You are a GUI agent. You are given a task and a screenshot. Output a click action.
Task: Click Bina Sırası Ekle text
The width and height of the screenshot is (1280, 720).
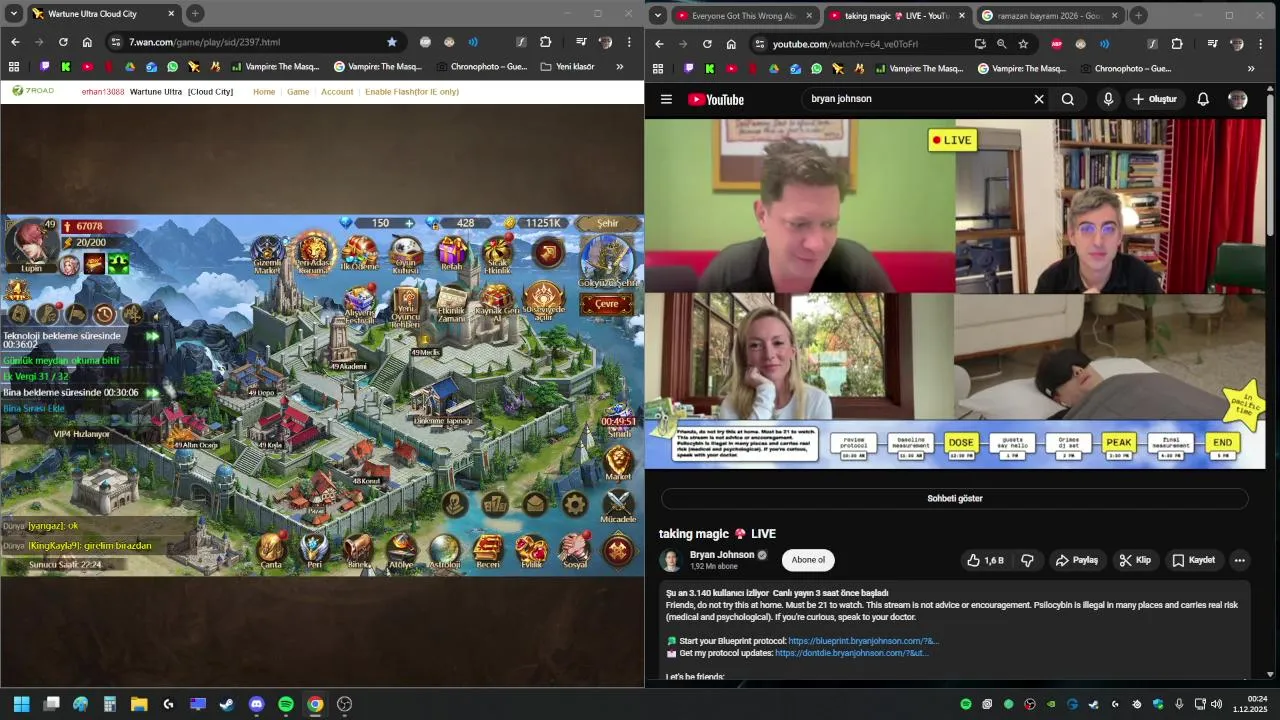[x=34, y=408]
